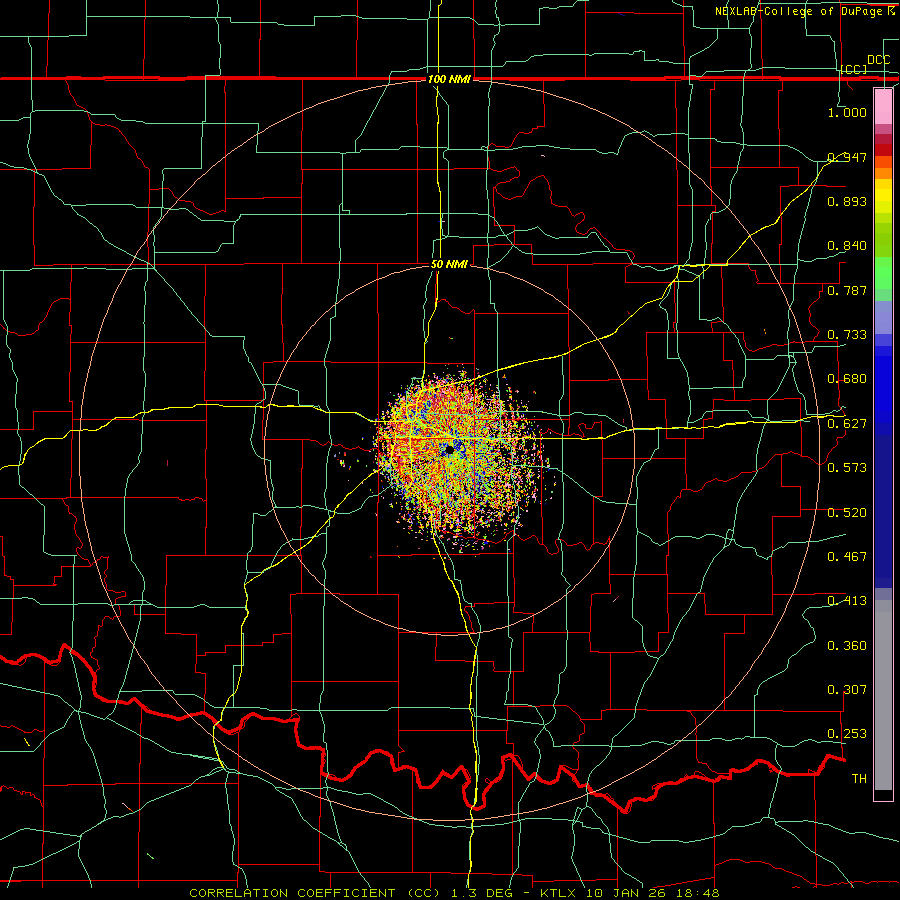
Task: Select the 0.787 legend value
Action: (x=847, y=290)
